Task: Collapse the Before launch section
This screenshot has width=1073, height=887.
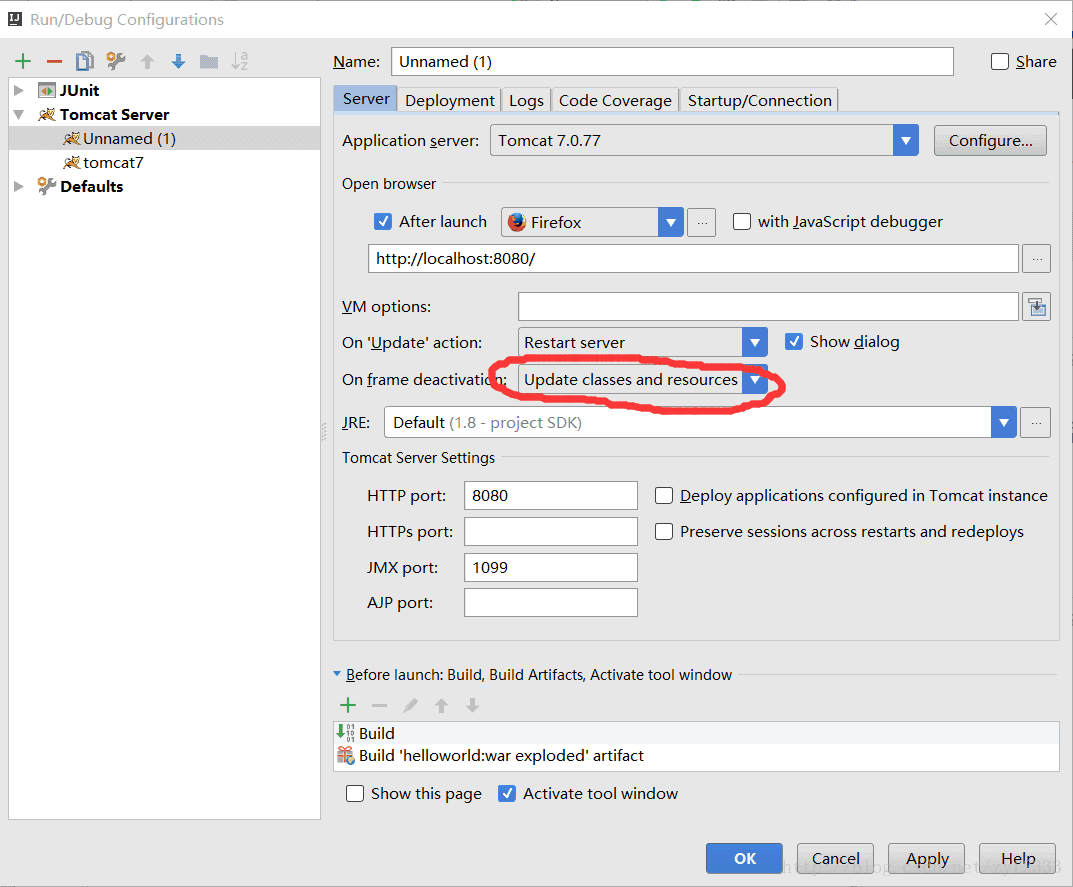Action: click(337, 674)
